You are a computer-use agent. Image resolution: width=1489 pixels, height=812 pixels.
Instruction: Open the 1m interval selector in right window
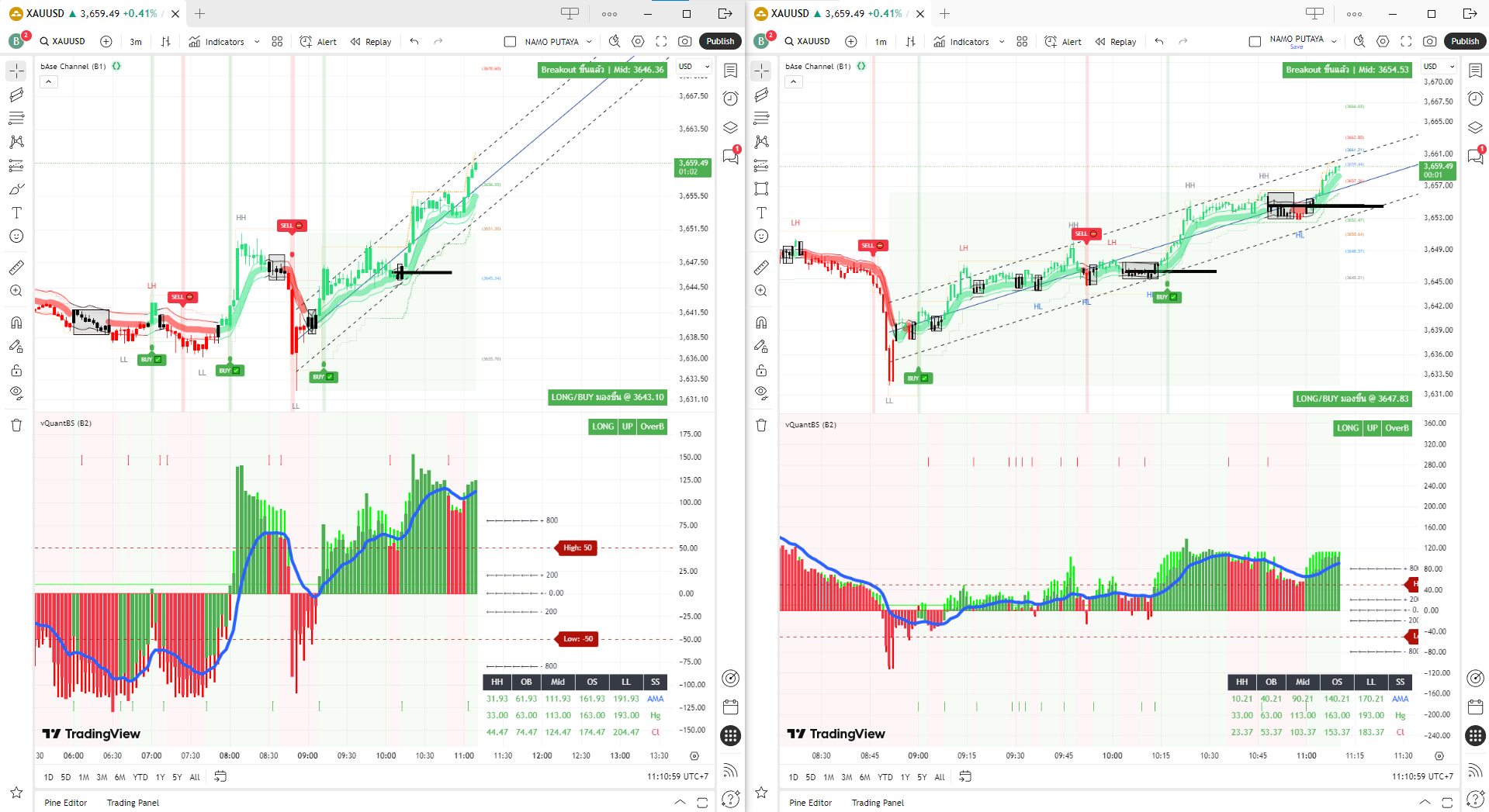pyautogui.click(x=881, y=42)
